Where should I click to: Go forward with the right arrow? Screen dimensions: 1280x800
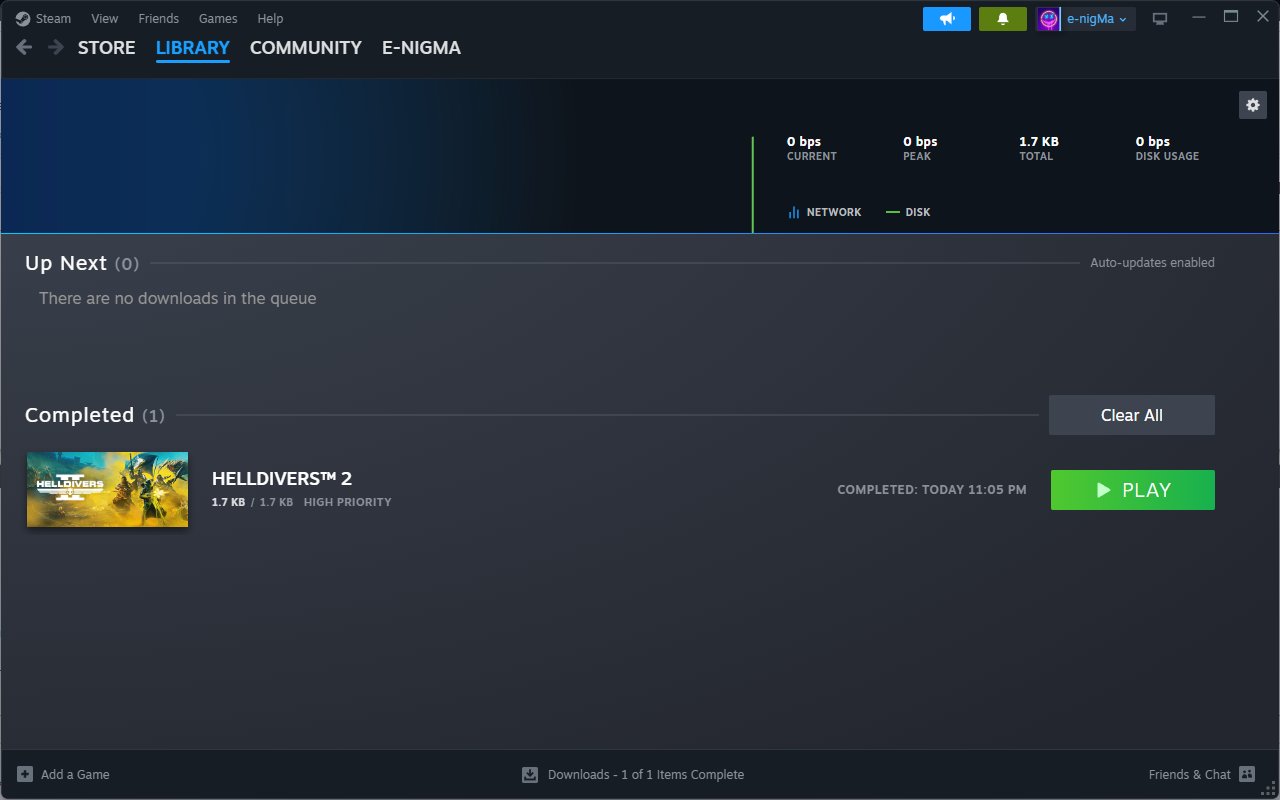click(x=56, y=47)
